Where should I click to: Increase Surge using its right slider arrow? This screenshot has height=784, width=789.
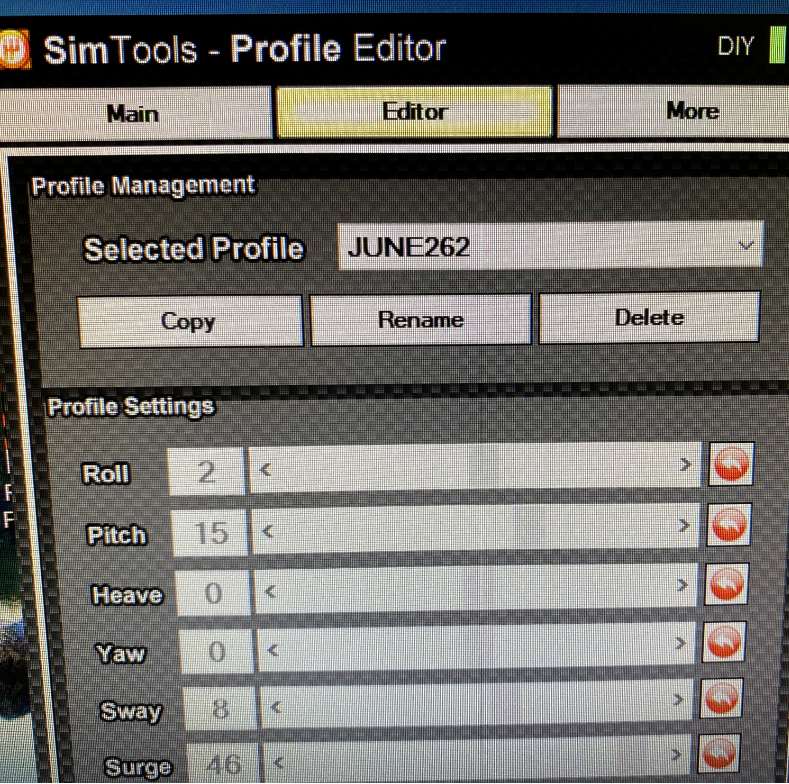676,754
